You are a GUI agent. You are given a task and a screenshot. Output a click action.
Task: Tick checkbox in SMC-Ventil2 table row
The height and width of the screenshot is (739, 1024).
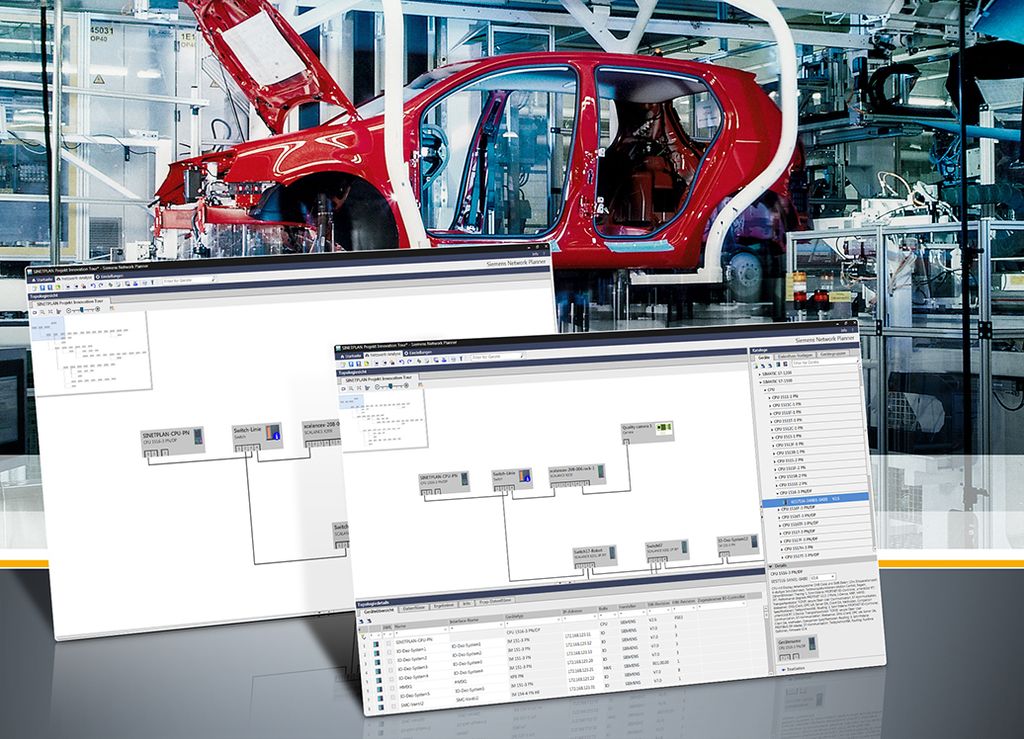[394, 706]
